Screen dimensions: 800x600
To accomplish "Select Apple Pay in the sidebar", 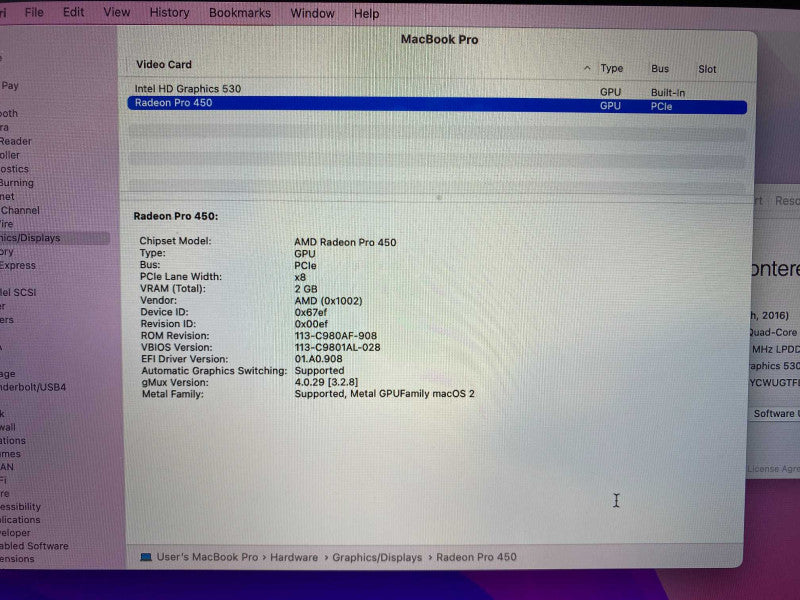I will (x=10, y=86).
